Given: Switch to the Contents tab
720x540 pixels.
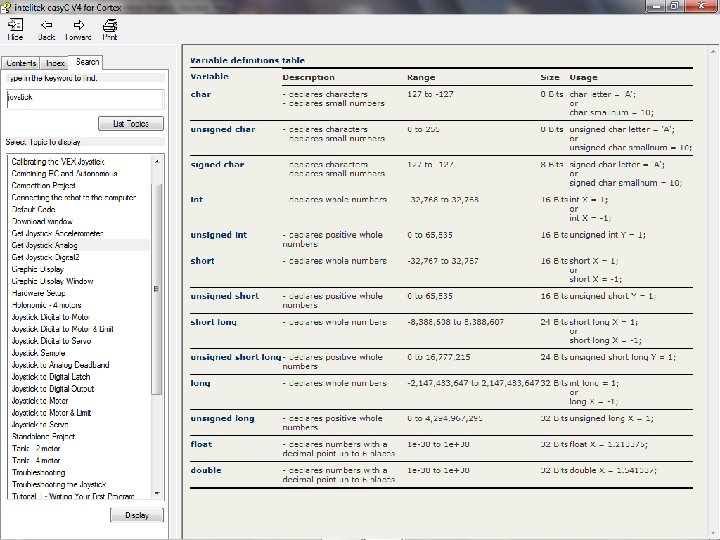Looking at the screenshot, I should tap(21, 63).
